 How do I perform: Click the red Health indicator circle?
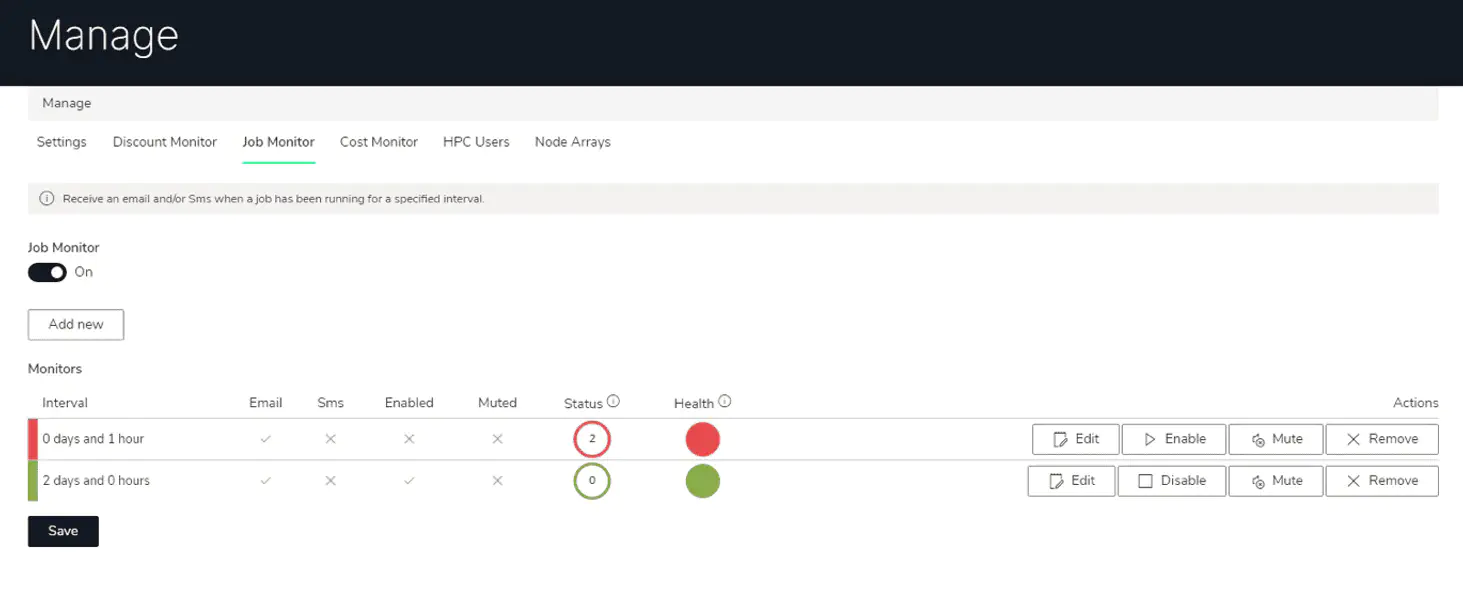coord(703,439)
